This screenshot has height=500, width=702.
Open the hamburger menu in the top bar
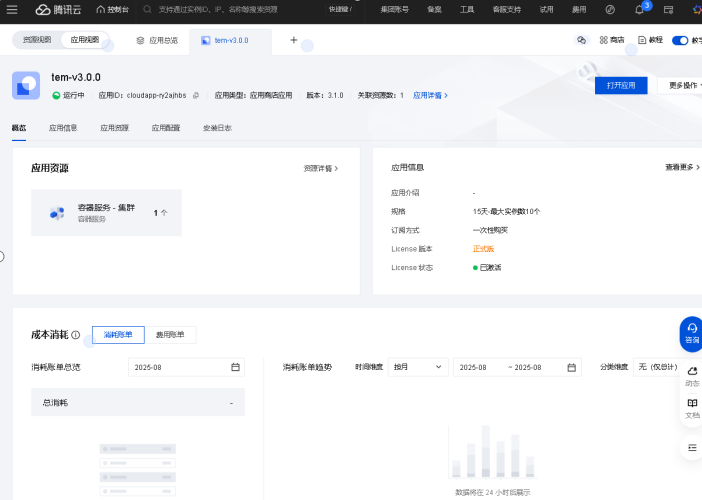[x=12, y=9]
